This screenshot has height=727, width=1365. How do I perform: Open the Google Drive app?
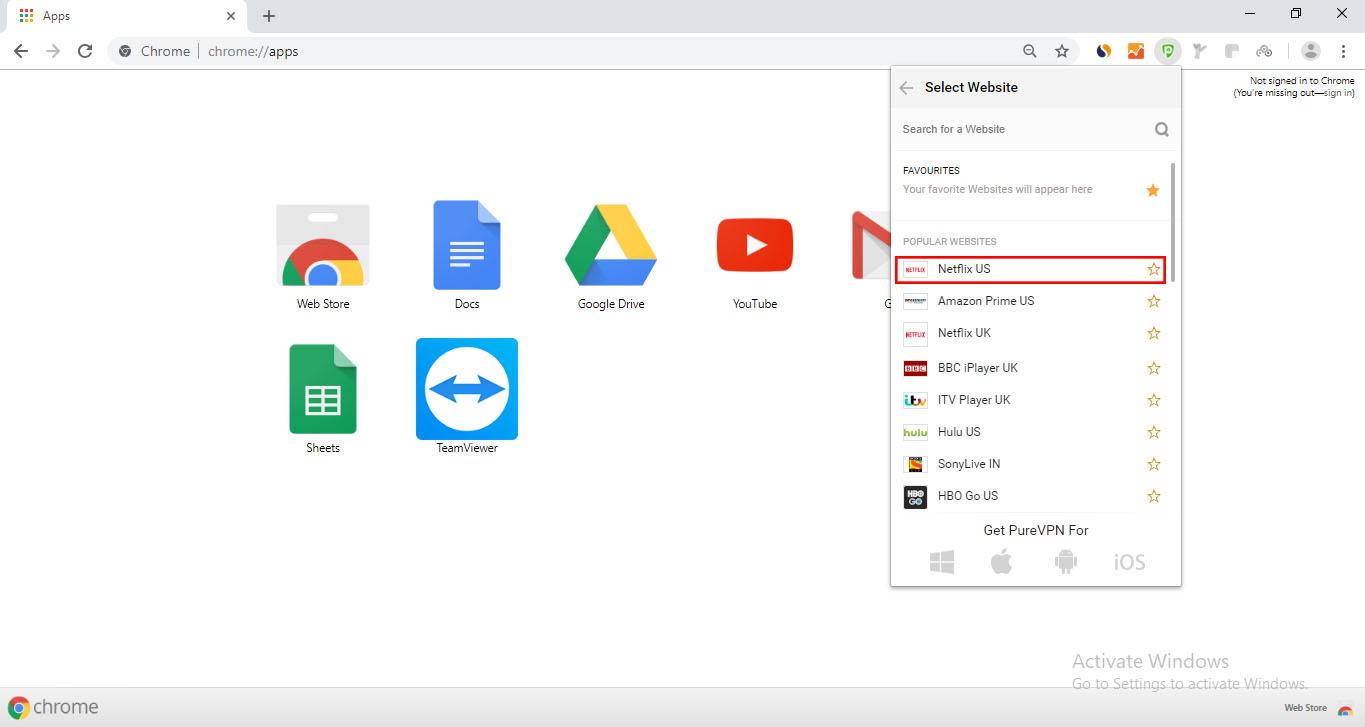click(611, 245)
